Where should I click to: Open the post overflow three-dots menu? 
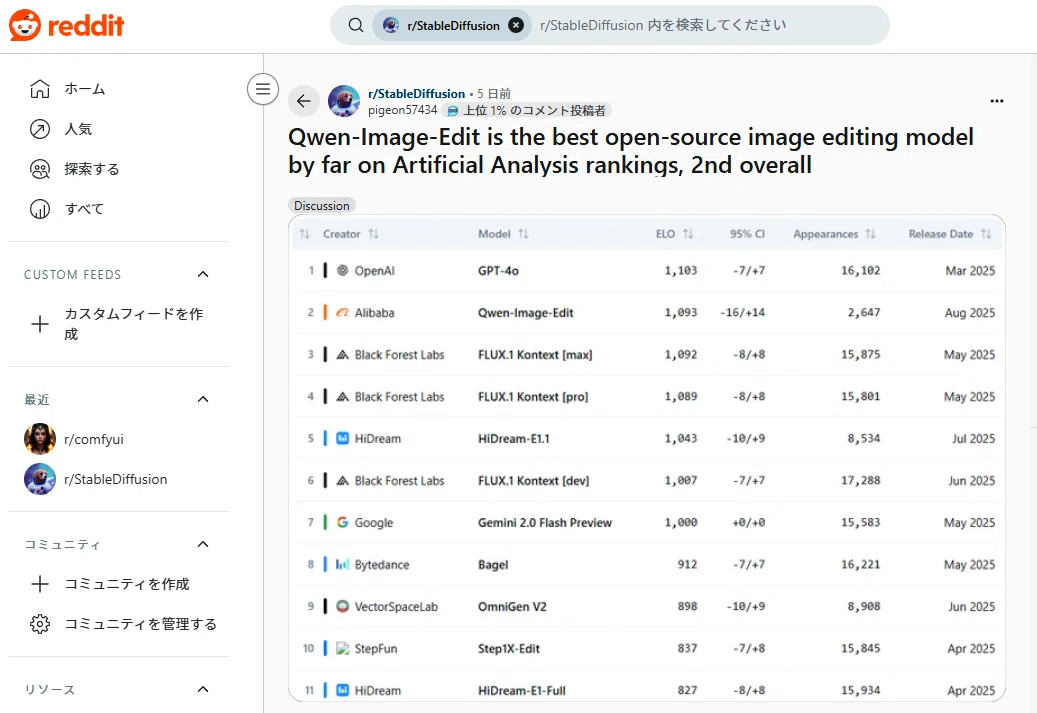(997, 101)
